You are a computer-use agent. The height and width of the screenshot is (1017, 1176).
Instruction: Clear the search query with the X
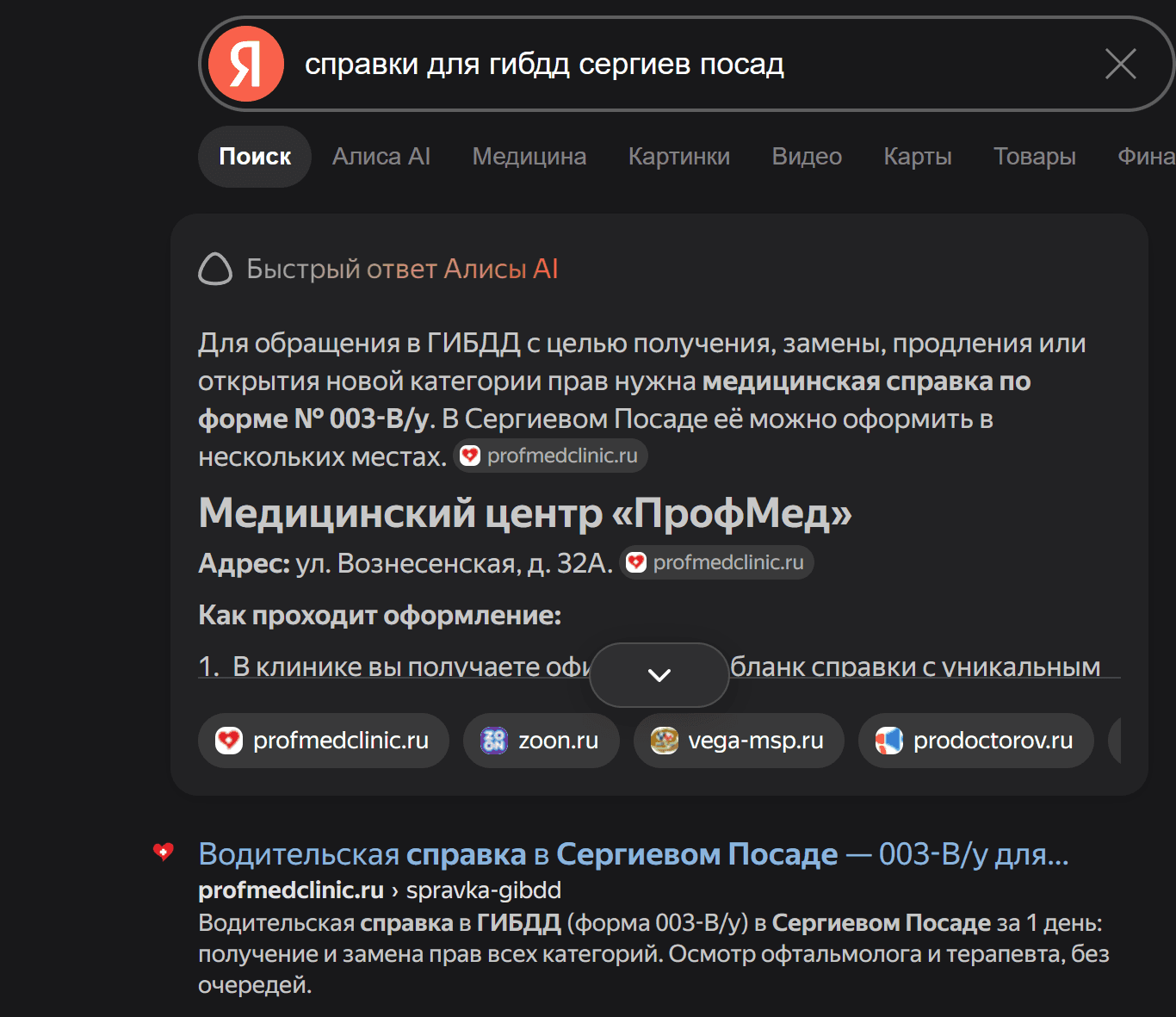(1120, 64)
